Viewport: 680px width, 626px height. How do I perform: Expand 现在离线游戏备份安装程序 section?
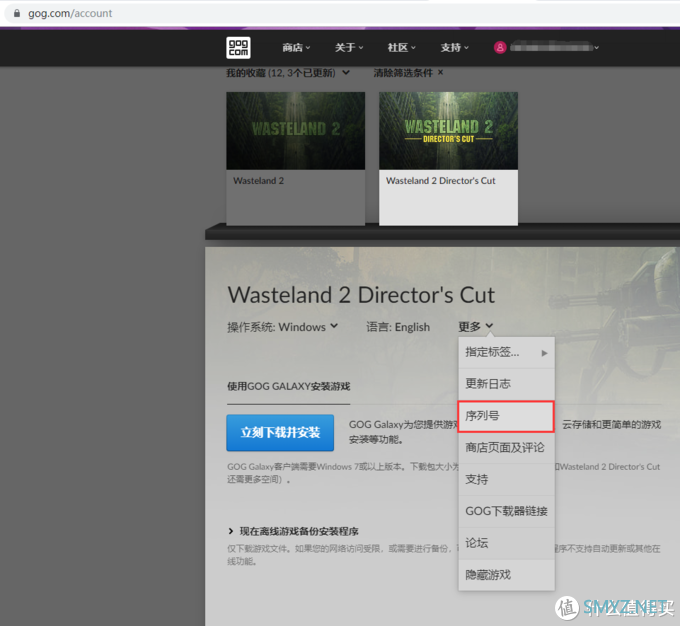(x=294, y=531)
